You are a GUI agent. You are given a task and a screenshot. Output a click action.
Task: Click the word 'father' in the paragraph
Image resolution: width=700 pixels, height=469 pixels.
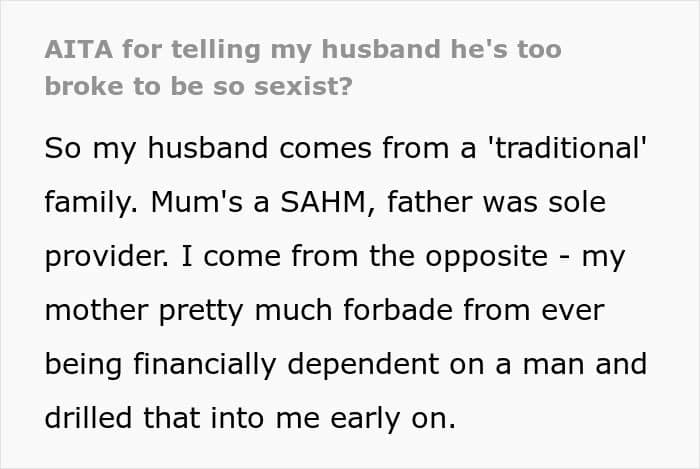pos(430,202)
